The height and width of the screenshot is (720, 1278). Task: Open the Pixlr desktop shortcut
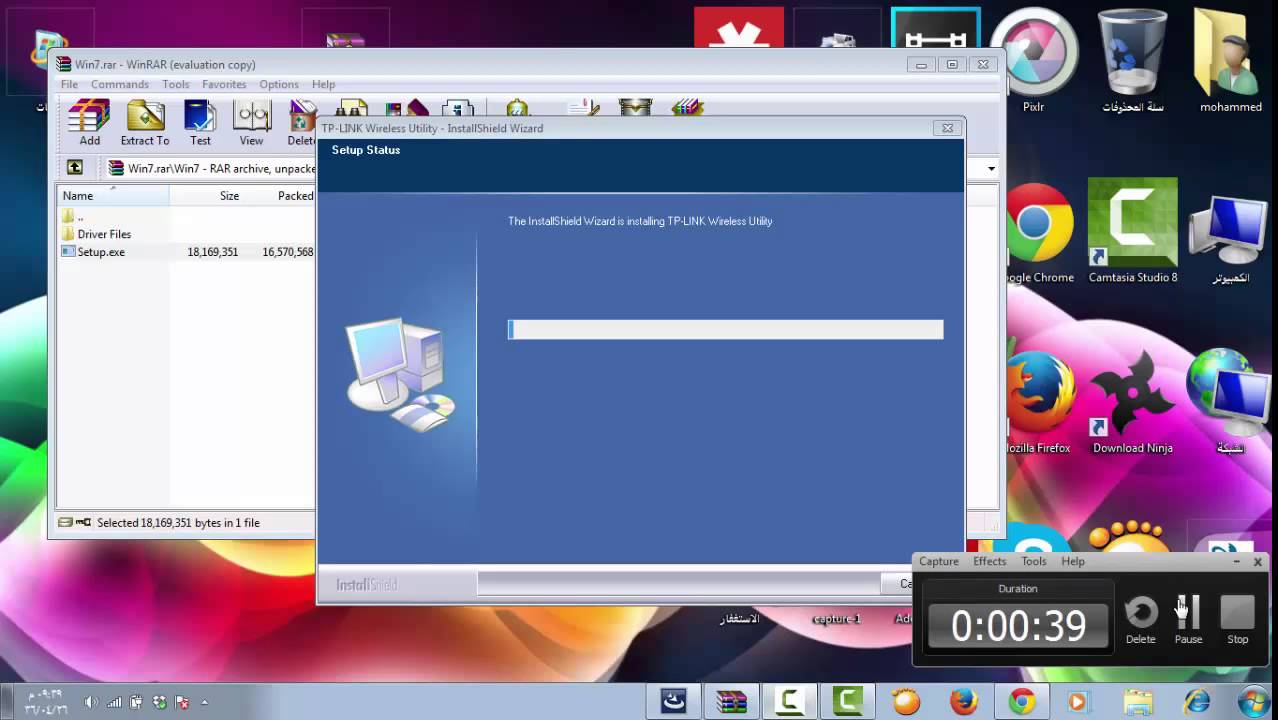tap(1033, 60)
